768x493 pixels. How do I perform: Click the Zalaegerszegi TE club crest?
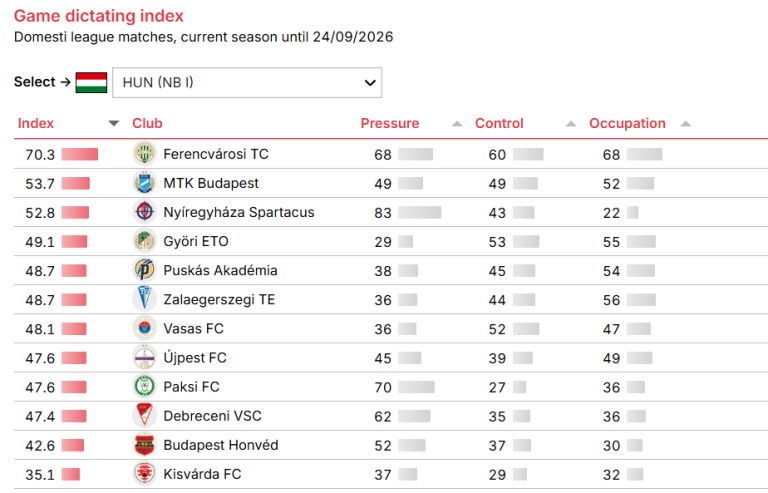pyautogui.click(x=144, y=299)
